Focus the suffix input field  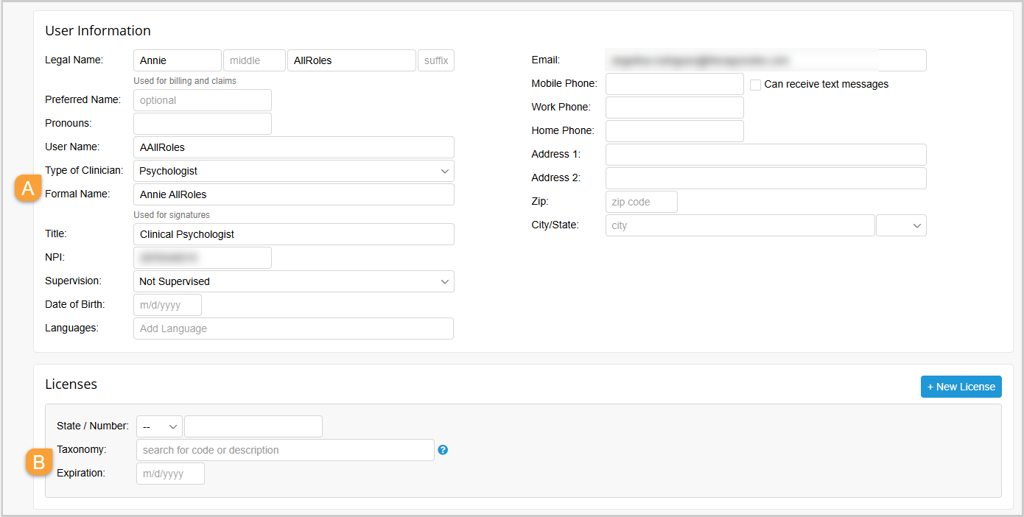436,61
